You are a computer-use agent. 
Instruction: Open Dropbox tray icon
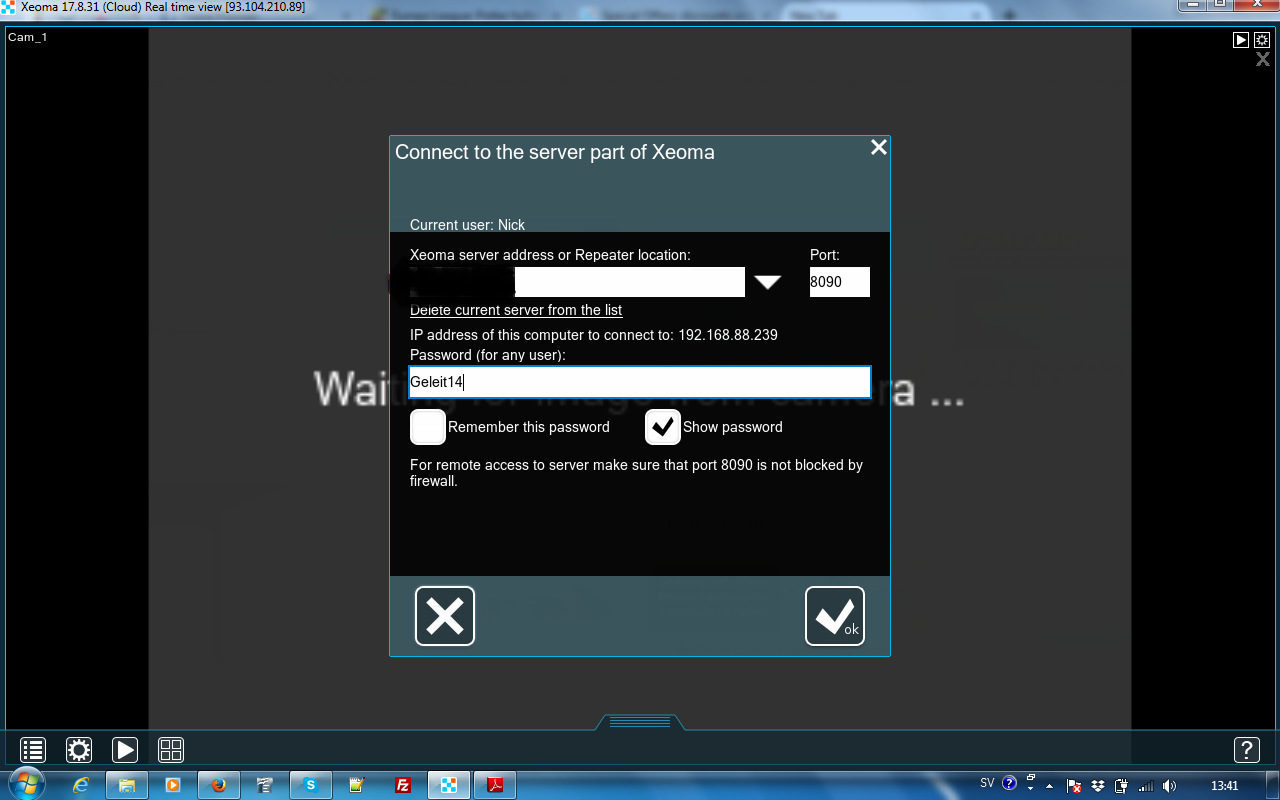1098,786
